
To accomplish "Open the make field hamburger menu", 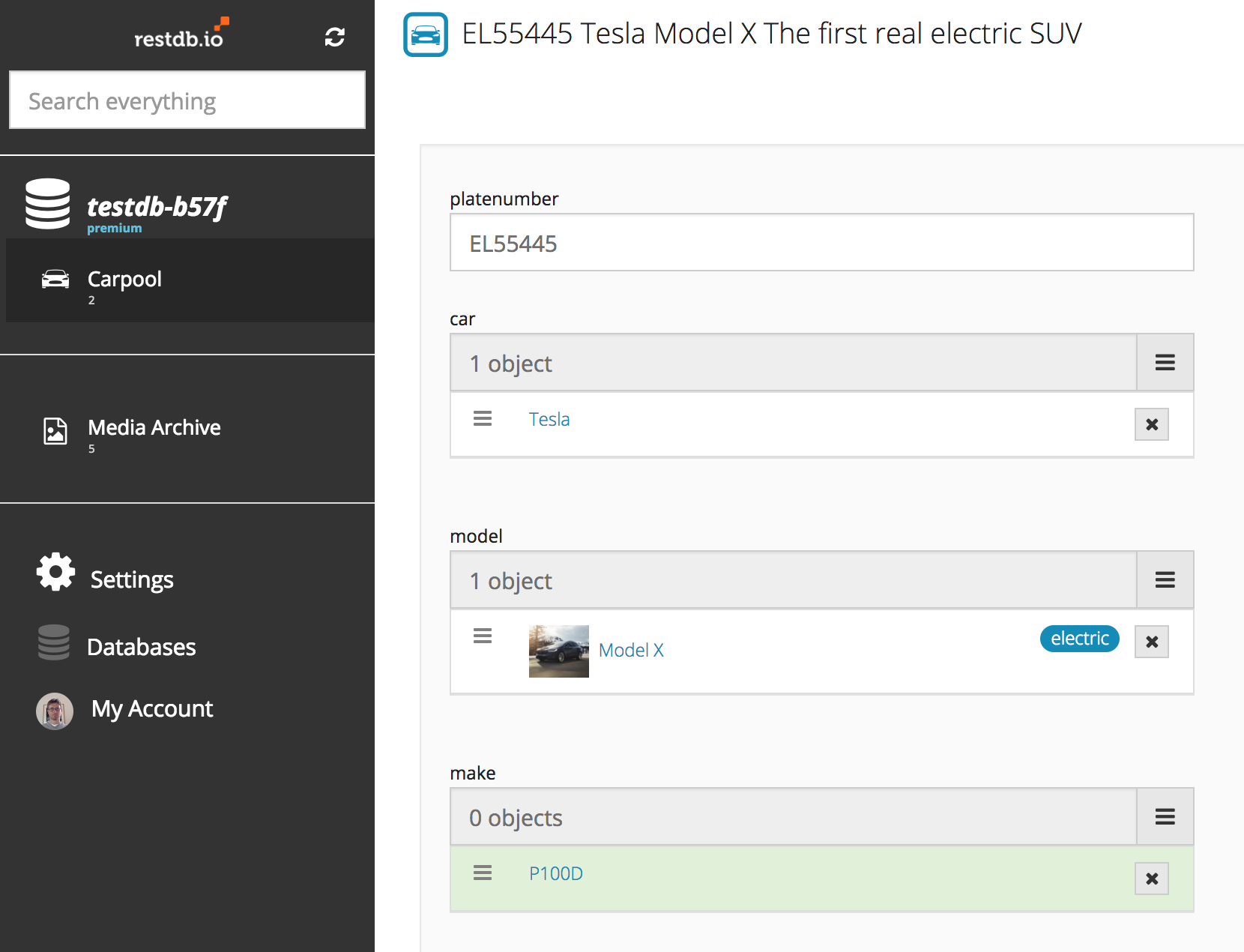I will [x=1165, y=817].
